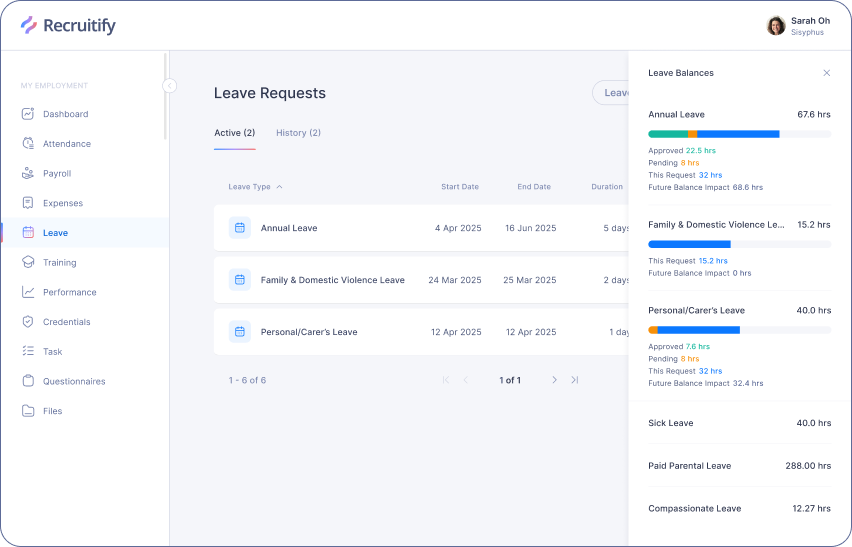
Task: Jump to last page of requests
Action: (x=574, y=380)
